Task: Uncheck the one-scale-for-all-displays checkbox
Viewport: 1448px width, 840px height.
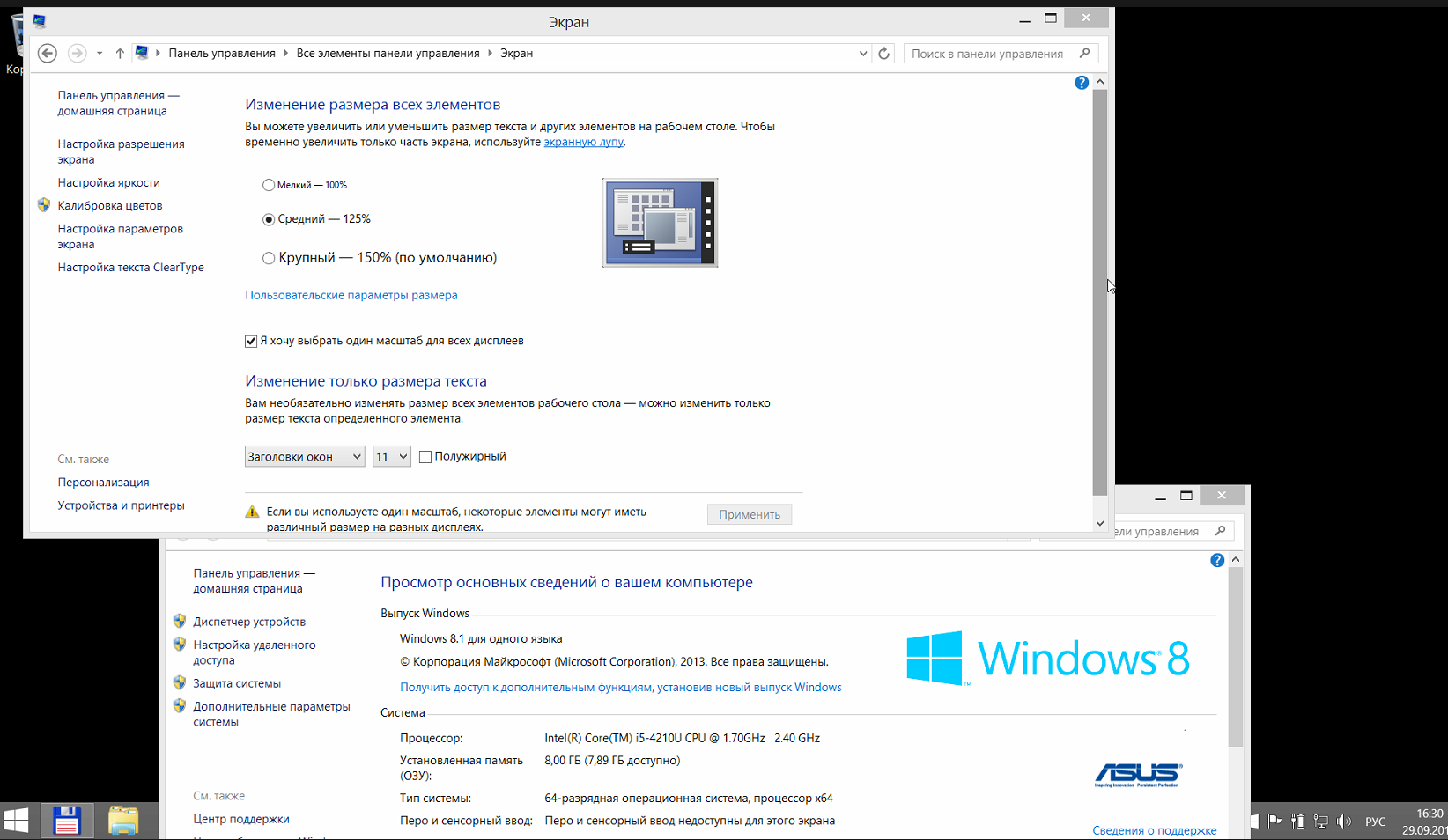Action: coord(251,341)
